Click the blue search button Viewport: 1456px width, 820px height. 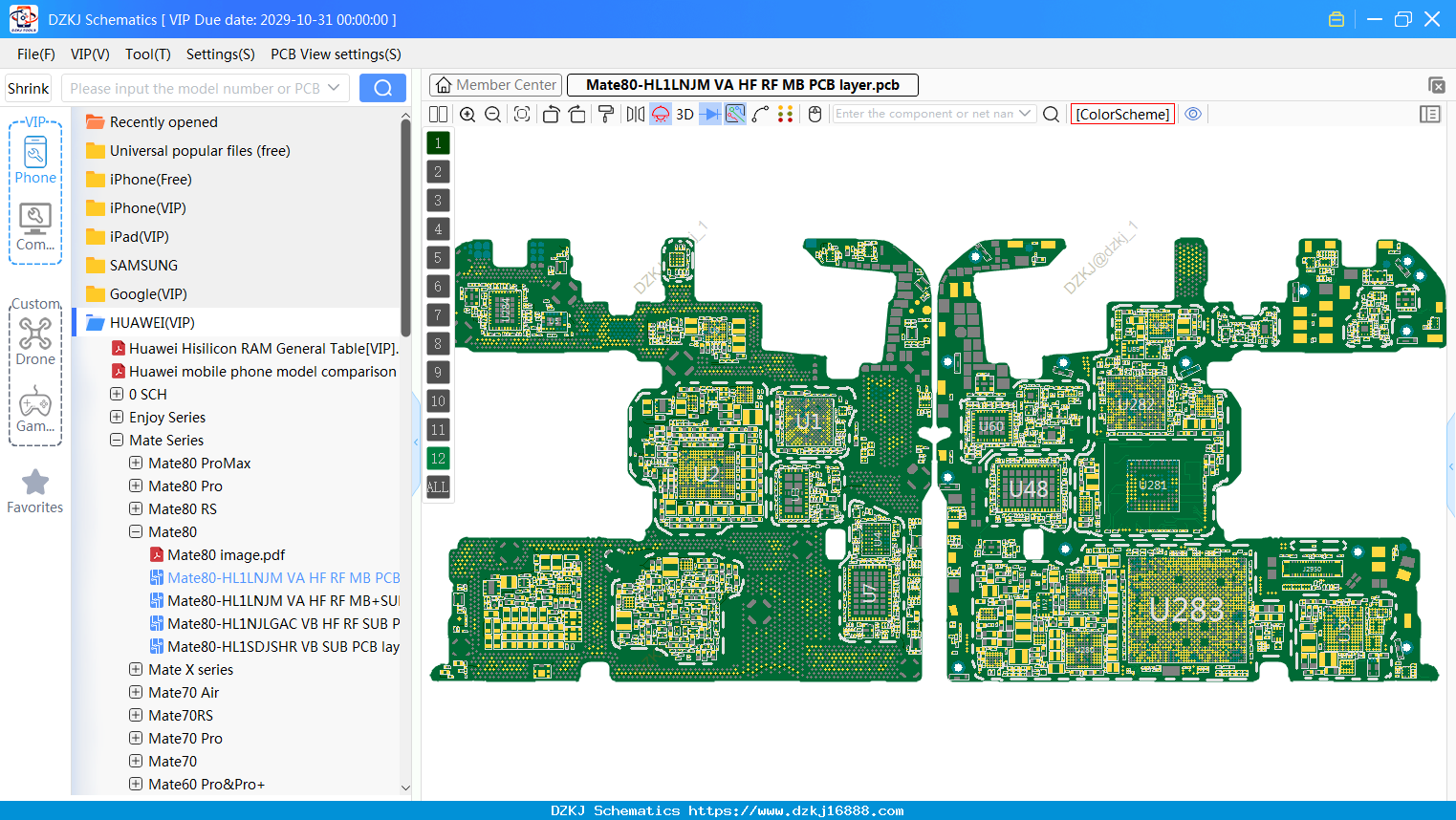pyautogui.click(x=382, y=88)
